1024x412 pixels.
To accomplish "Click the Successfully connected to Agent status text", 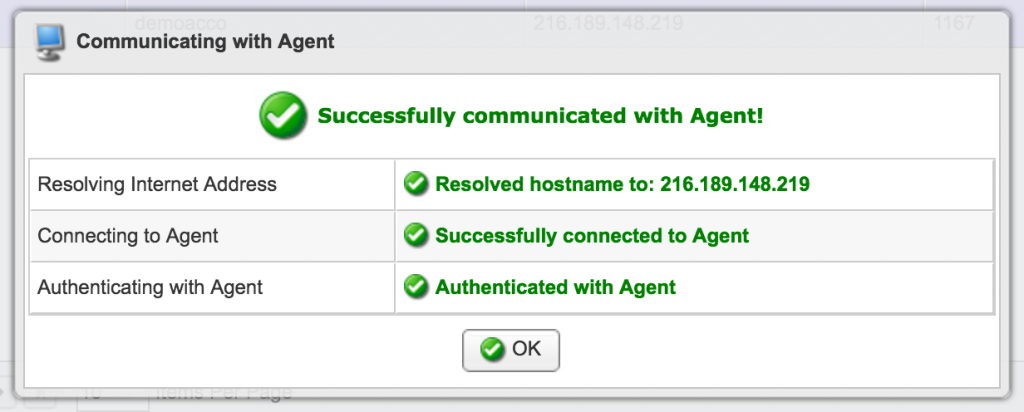I will (x=592, y=236).
